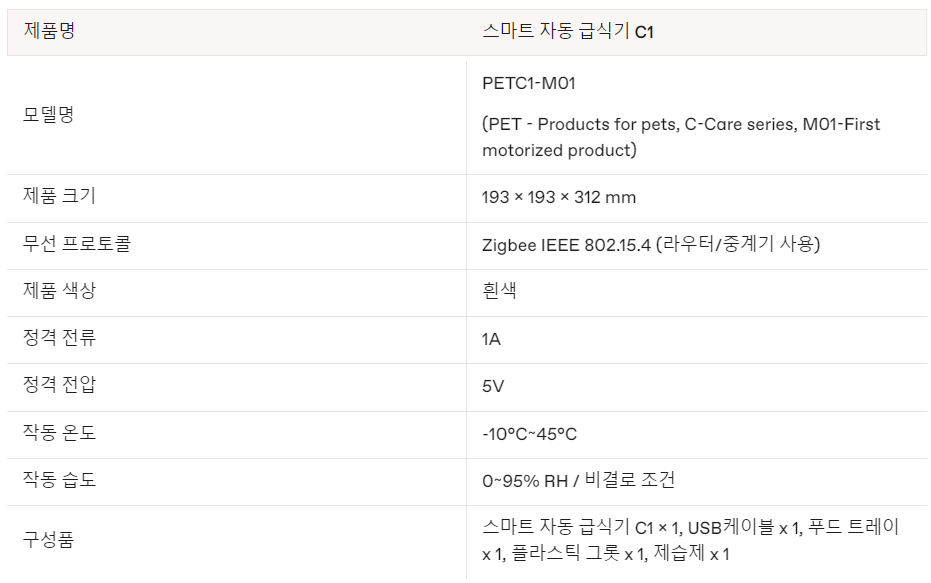This screenshot has width=931, height=583.
Task: Click the 정격 전류 row label
Action: [59, 338]
